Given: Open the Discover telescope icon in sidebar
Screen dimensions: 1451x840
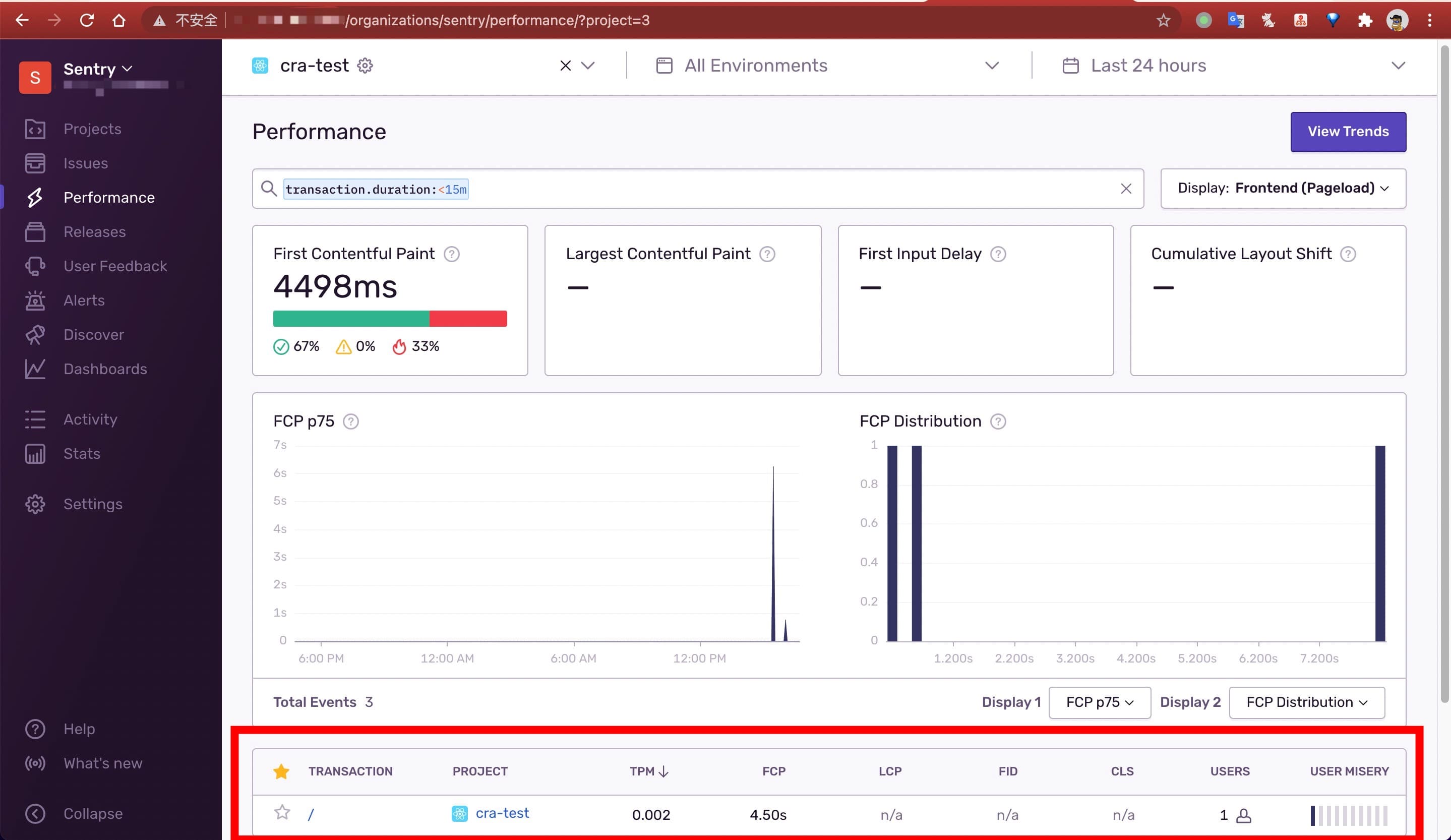Looking at the screenshot, I should (x=35, y=334).
